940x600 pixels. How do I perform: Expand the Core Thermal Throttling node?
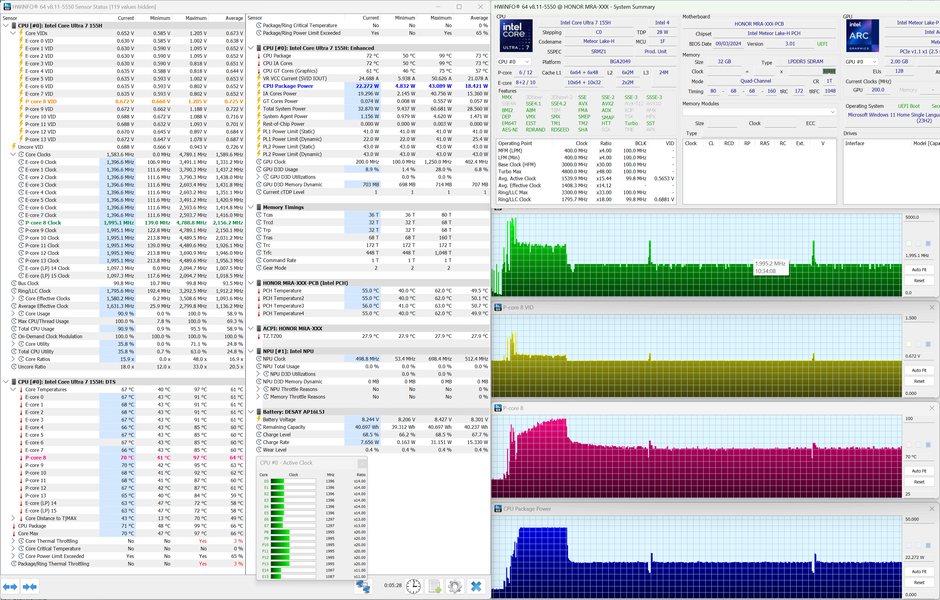pos(13,541)
